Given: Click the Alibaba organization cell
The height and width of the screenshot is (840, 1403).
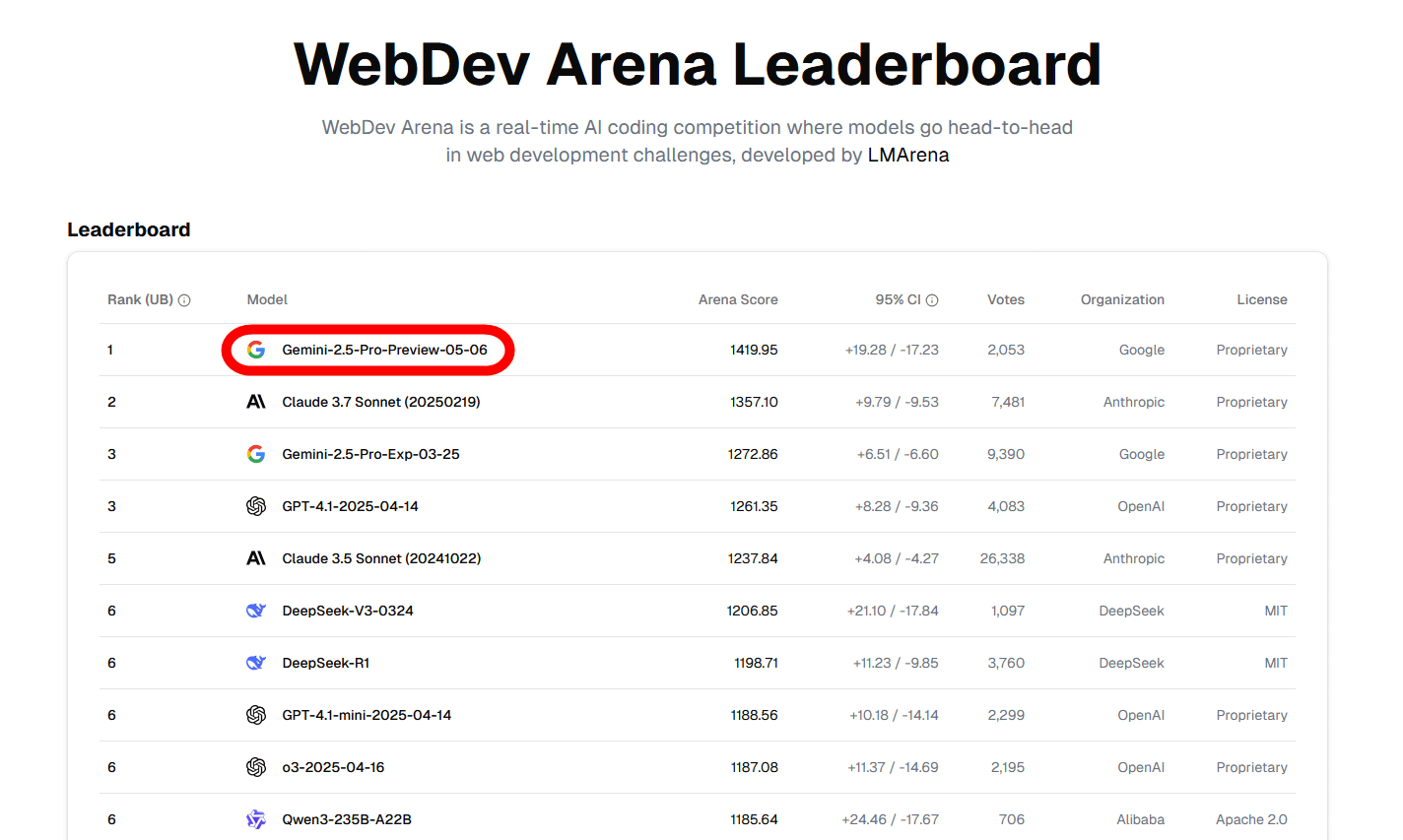Looking at the screenshot, I should click(x=1141, y=819).
